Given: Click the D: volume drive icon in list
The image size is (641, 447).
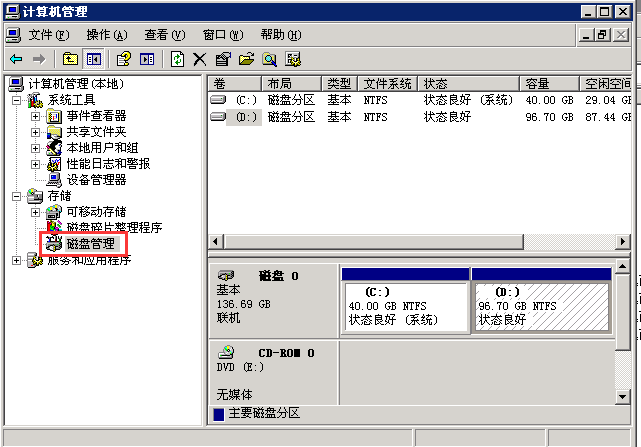Looking at the screenshot, I should coord(218,117).
